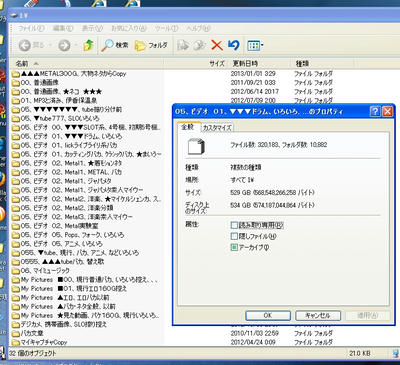Toggle the Archive attribute checkbox
Viewport: 400px width, 365px height.
tap(234, 247)
